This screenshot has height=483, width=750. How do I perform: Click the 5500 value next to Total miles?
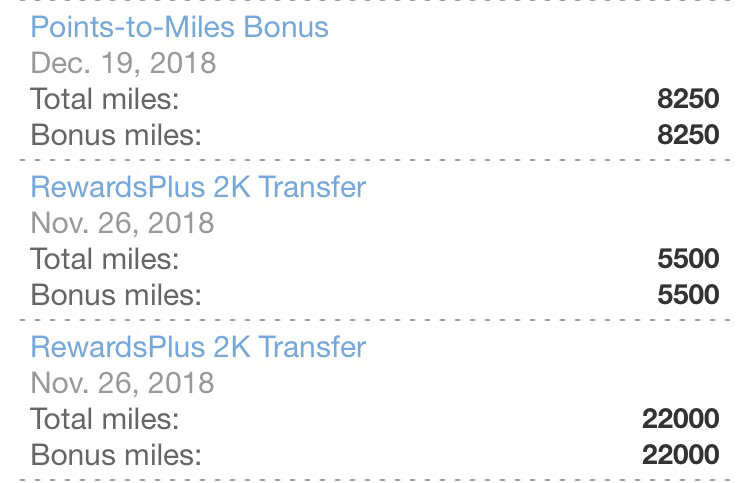(688, 259)
